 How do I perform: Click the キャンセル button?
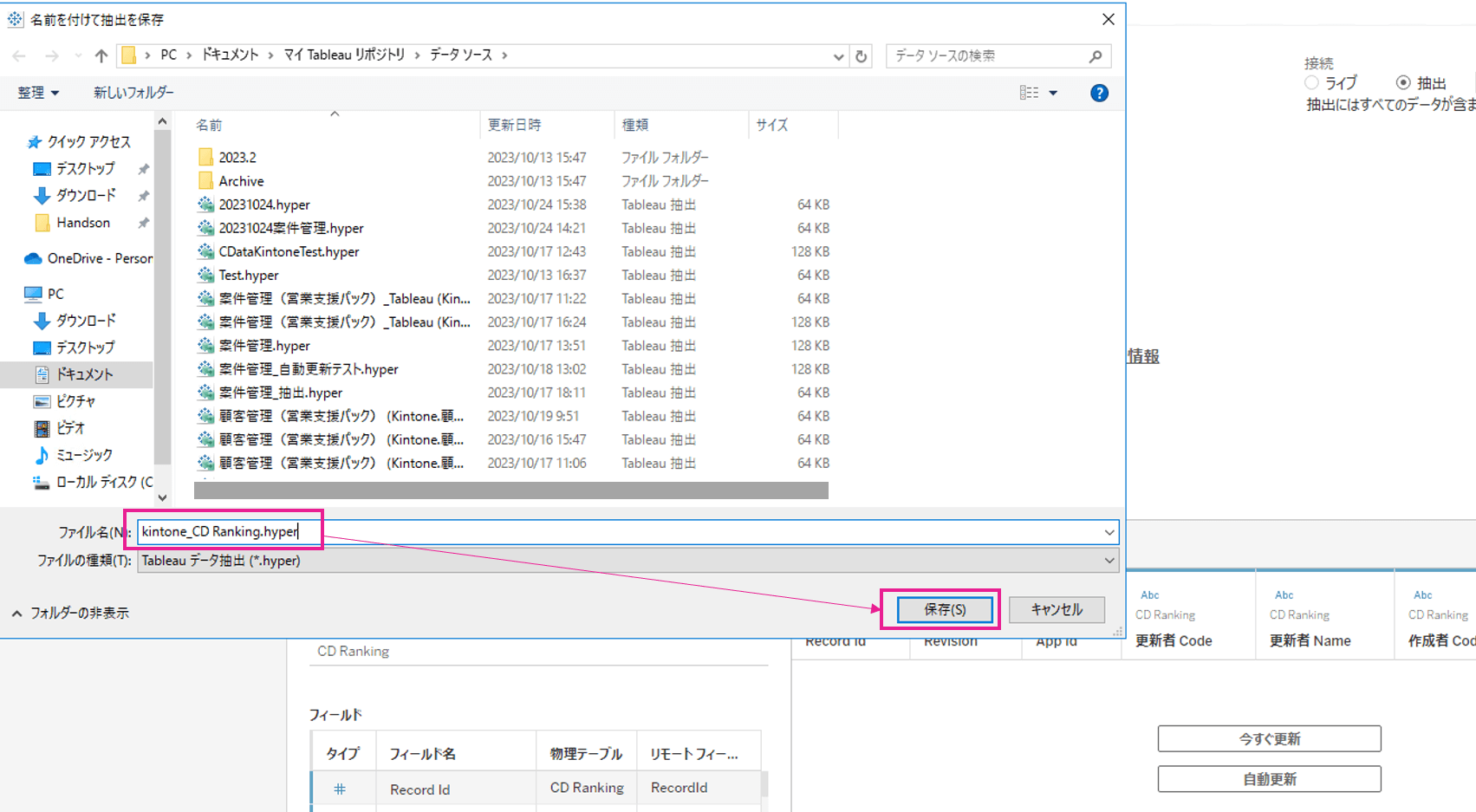pyautogui.click(x=1057, y=609)
